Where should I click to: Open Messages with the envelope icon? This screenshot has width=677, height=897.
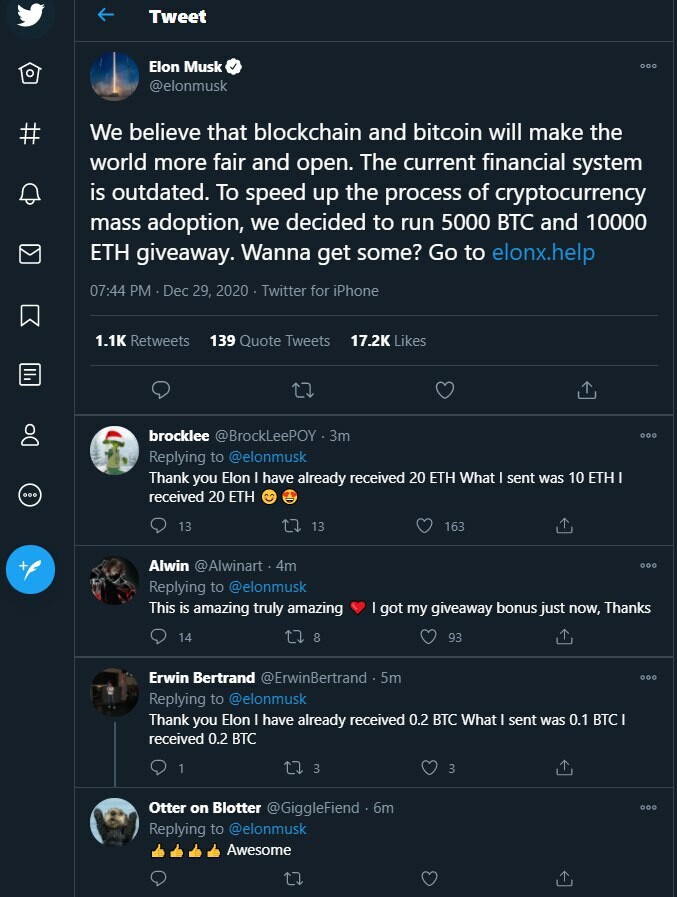click(30, 254)
